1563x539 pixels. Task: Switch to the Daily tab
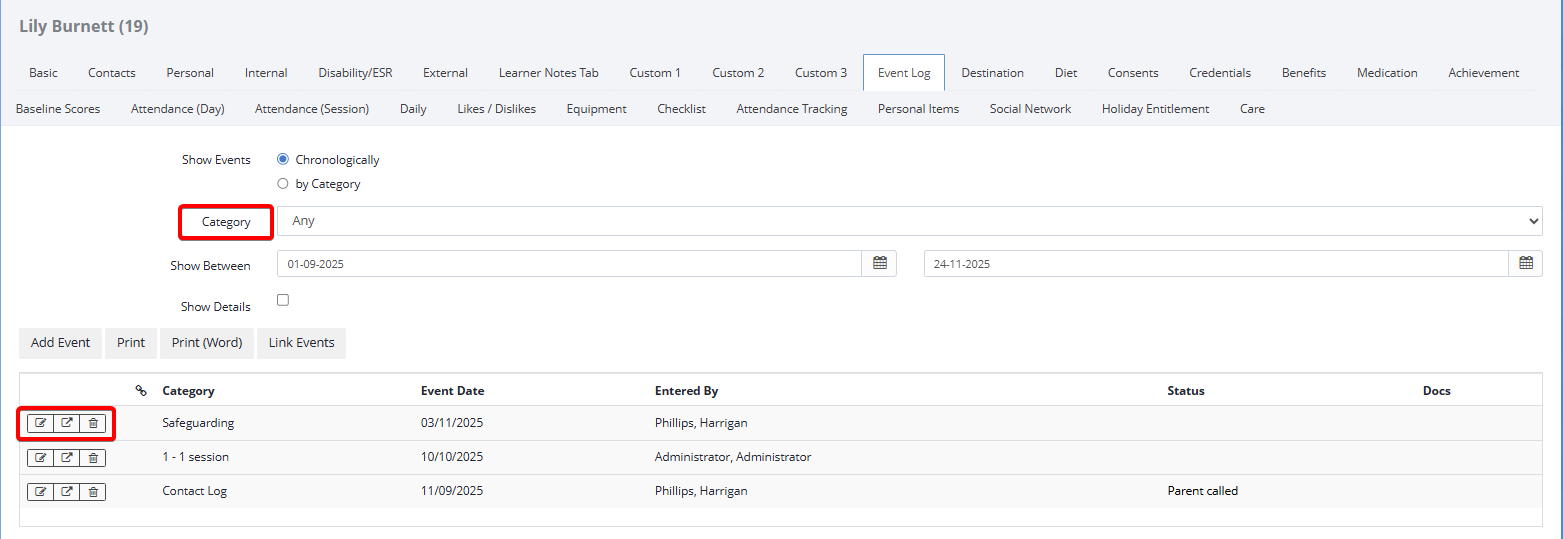point(413,109)
